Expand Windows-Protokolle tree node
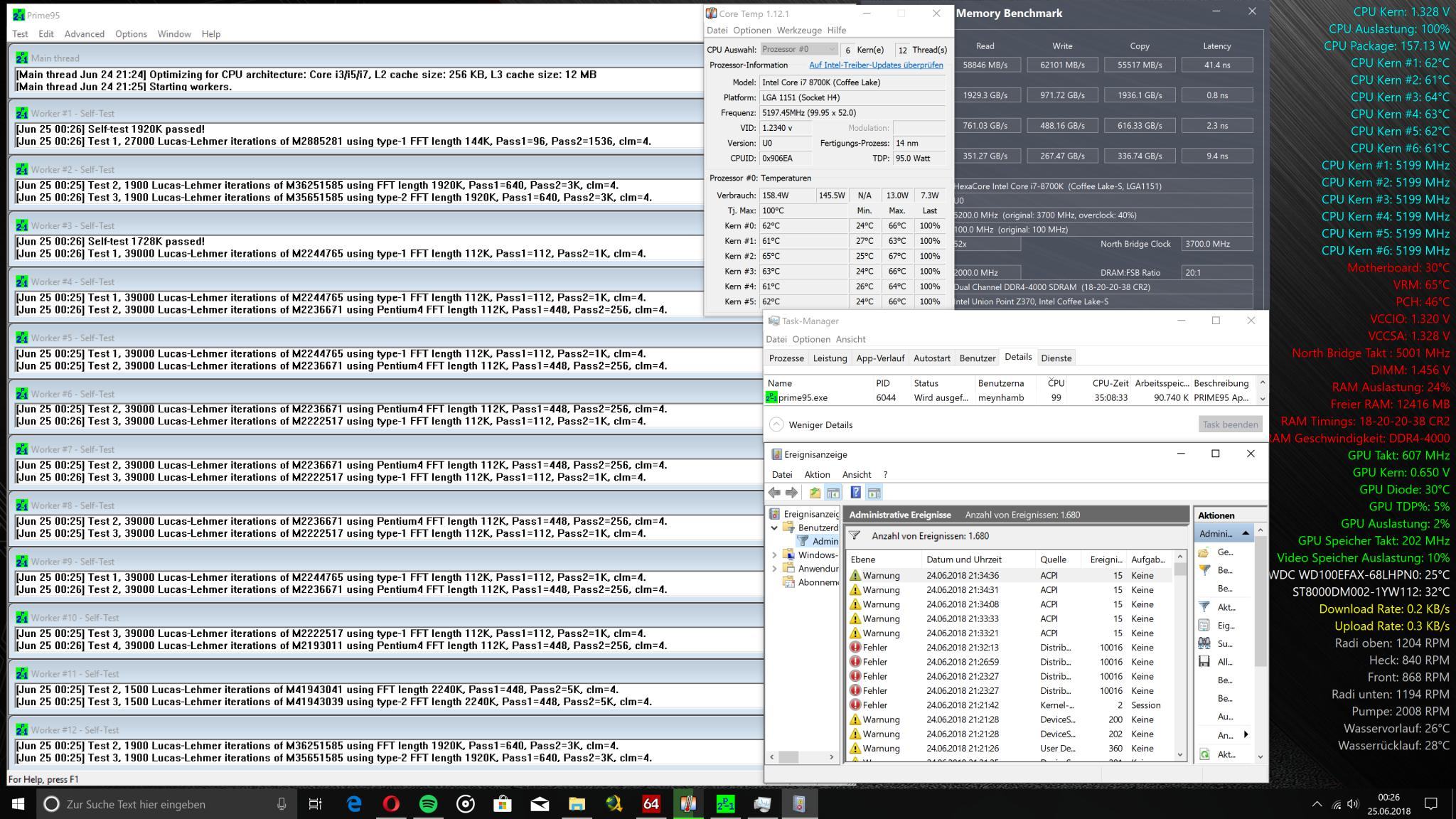 click(774, 555)
